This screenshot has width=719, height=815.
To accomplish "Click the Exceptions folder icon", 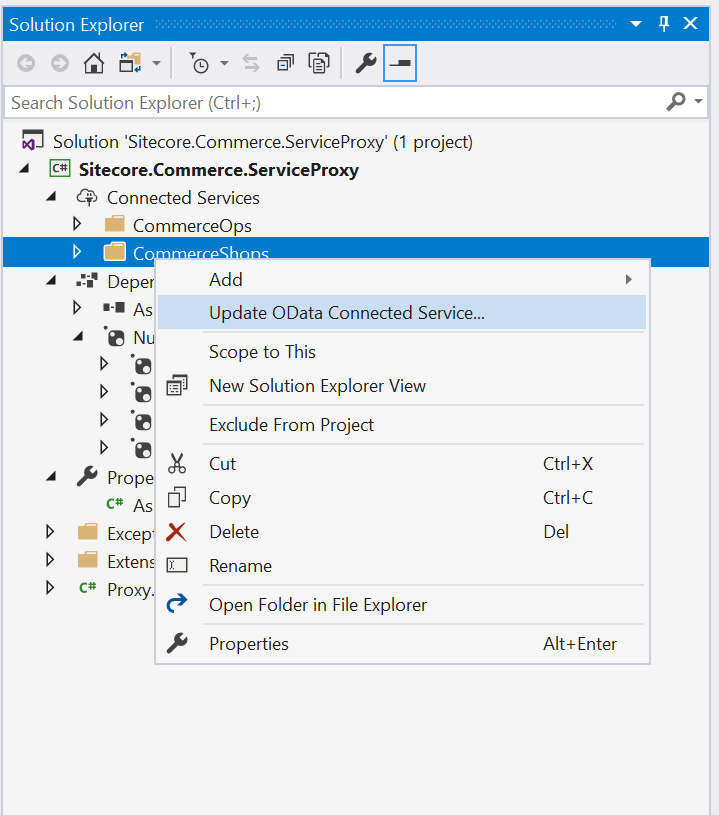I will 87,532.
